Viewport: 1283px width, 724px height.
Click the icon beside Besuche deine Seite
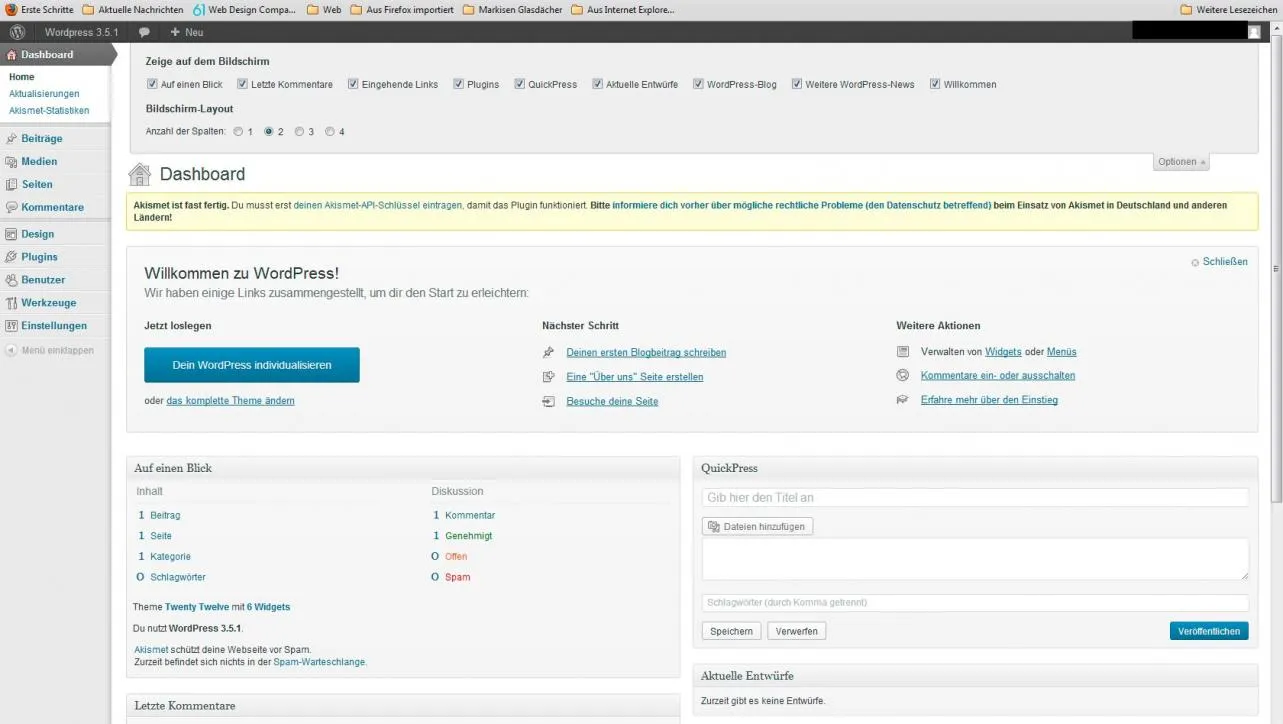coord(548,401)
